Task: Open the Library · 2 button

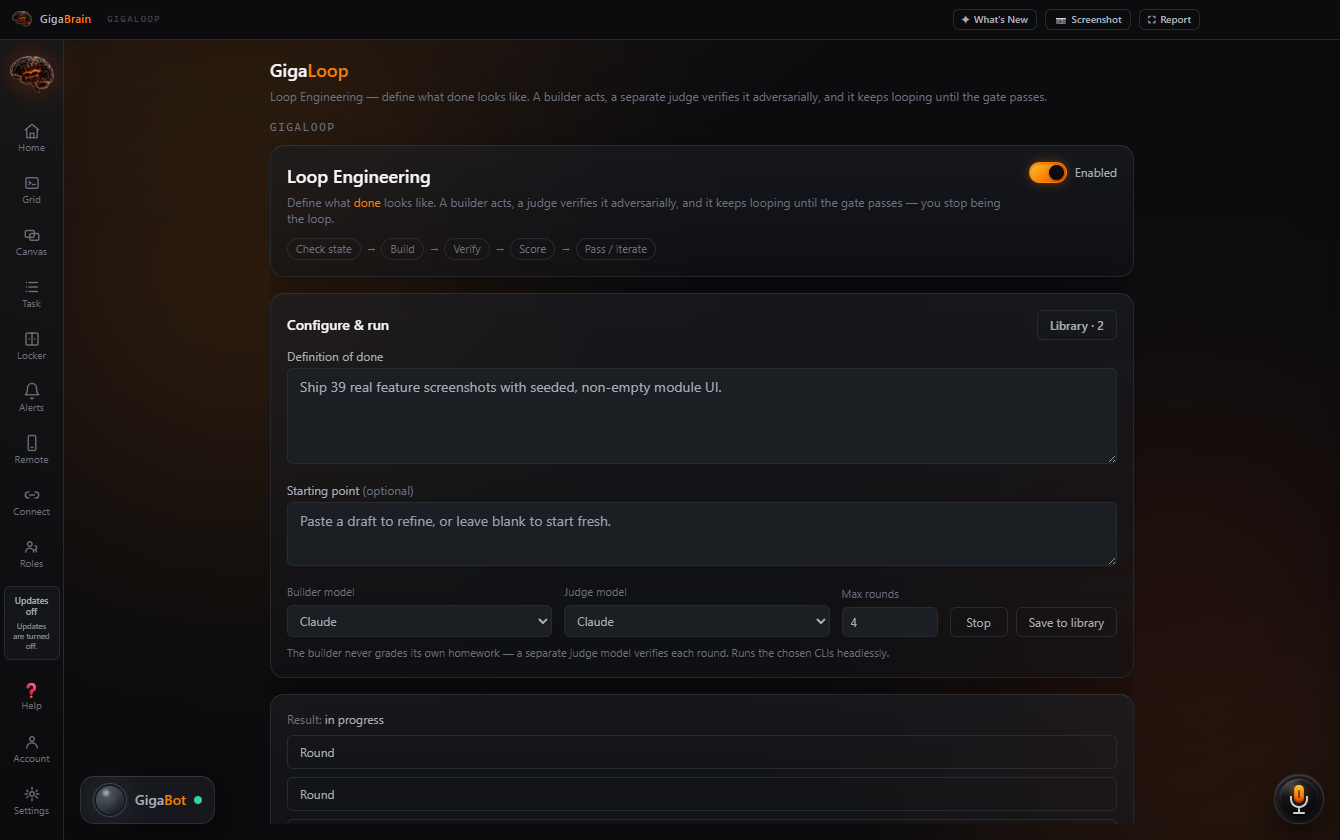Action: [1077, 325]
